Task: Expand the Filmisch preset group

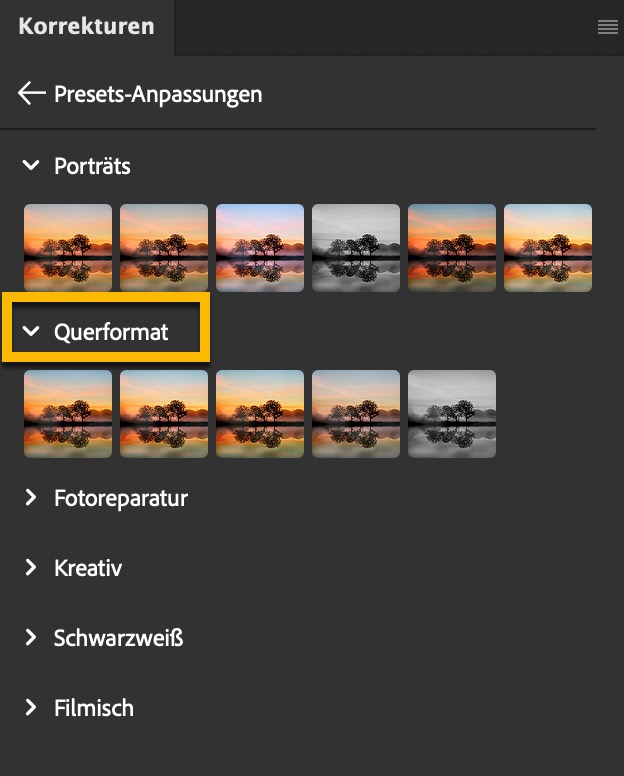Action: 32,708
